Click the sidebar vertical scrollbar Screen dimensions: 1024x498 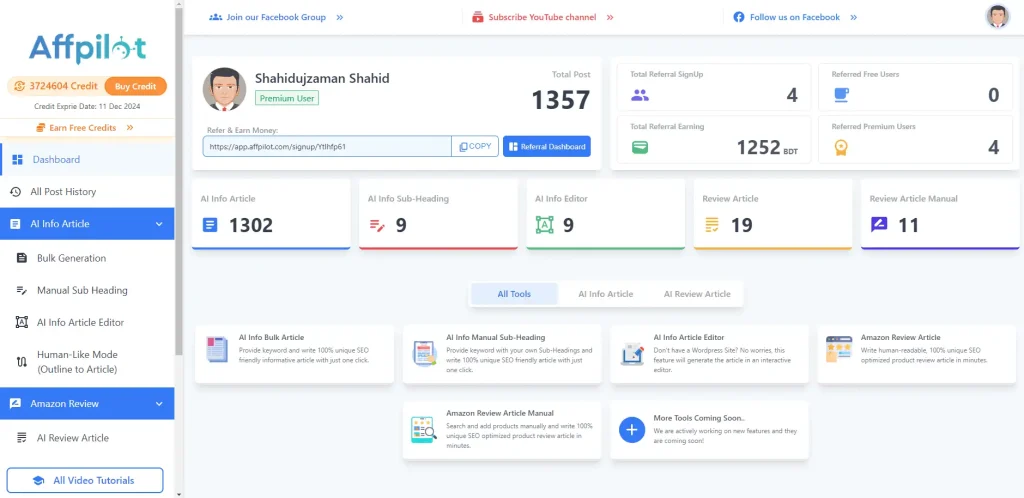[179, 183]
